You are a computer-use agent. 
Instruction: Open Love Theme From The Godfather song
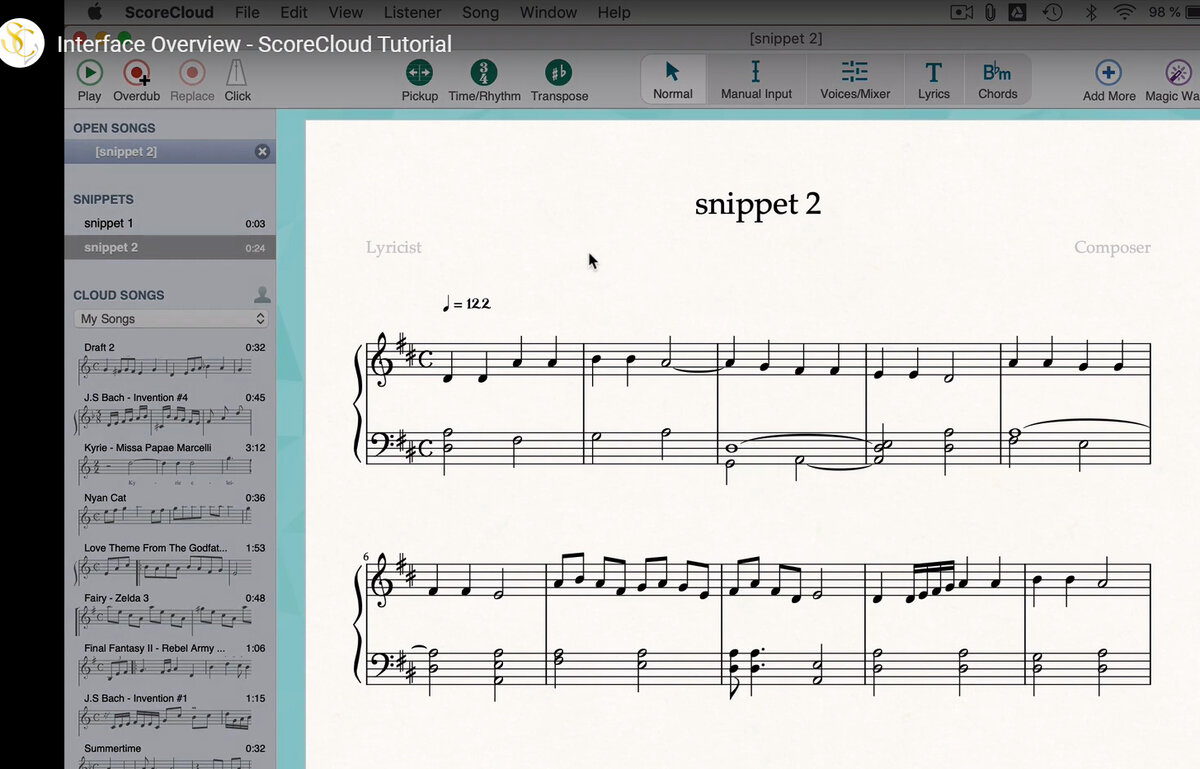click(x=170, y=562)
